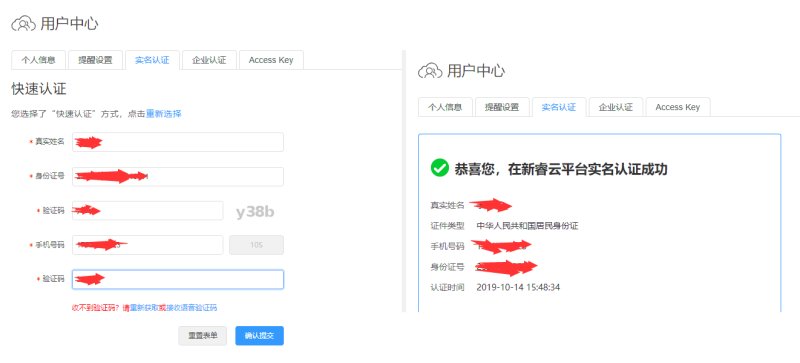Screen dimensions: 800x363
Task: Click the green checkmark success icon
Action: [439, 167]
